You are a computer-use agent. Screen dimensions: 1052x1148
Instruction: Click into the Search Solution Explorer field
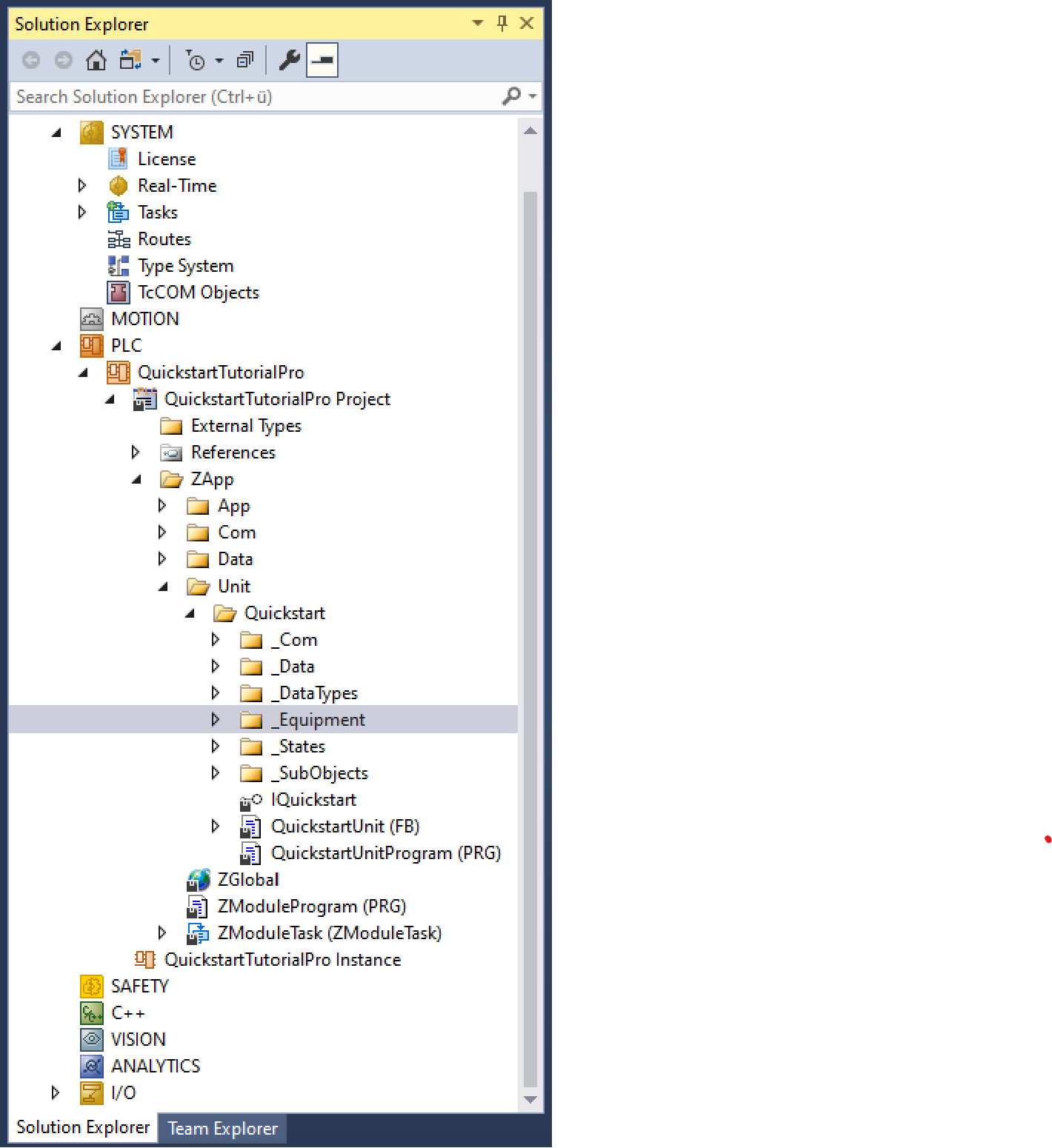256,97
